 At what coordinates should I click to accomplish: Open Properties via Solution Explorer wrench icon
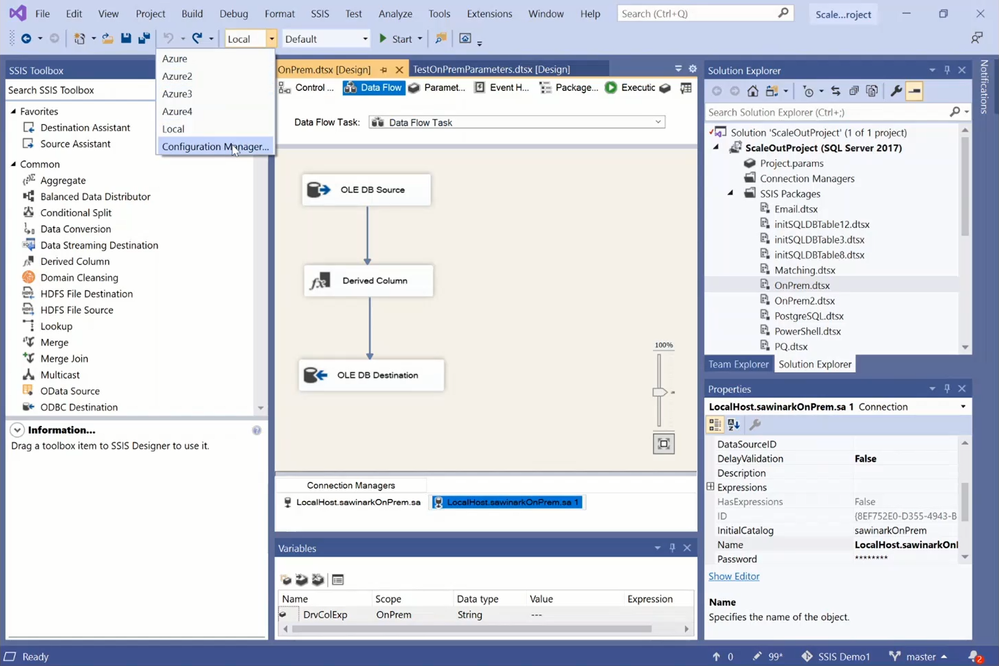(896, 91)
